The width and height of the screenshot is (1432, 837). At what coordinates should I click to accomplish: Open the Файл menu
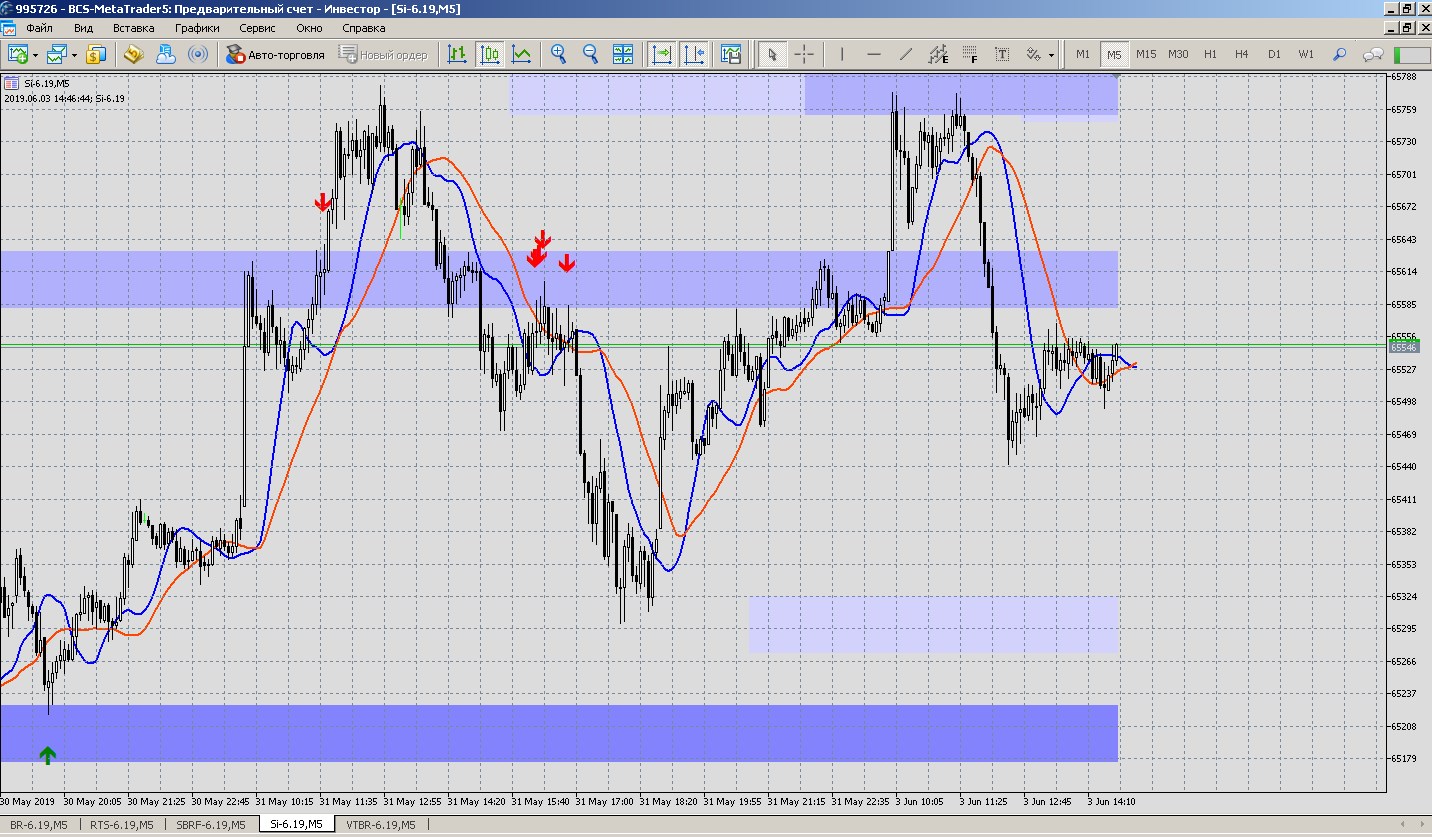tap(40, 28)
